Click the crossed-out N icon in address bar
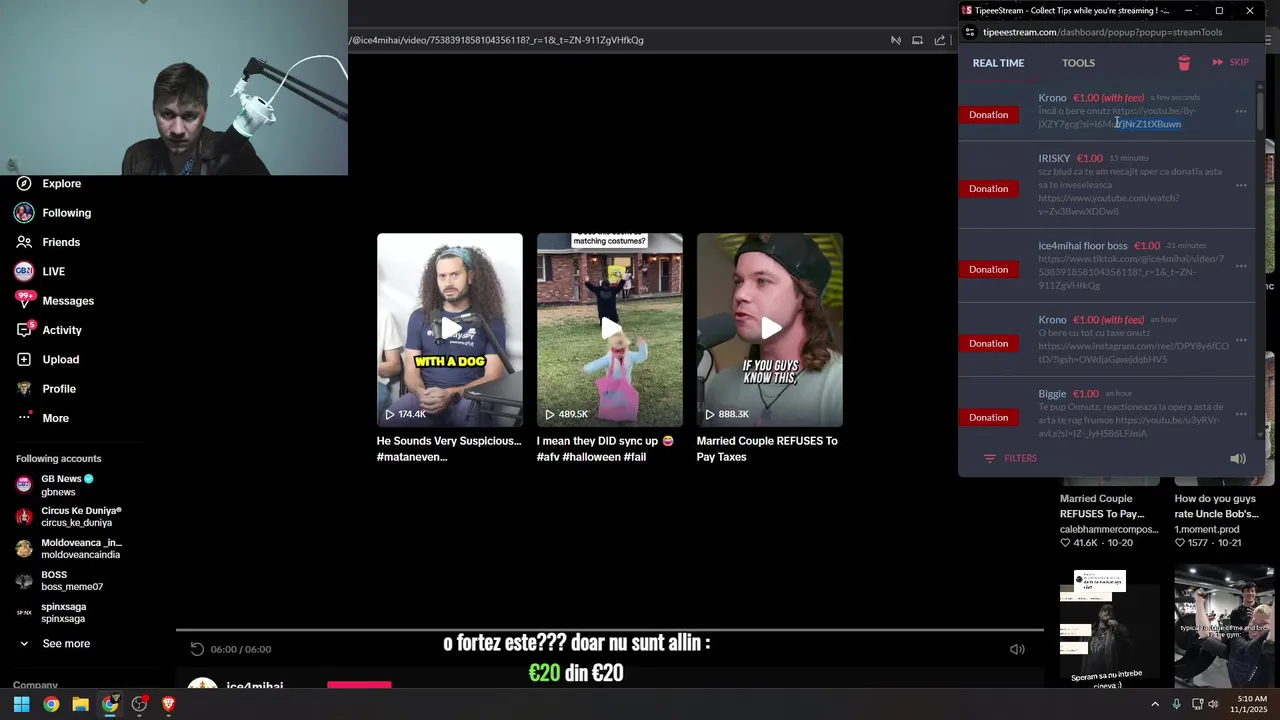 896,40
